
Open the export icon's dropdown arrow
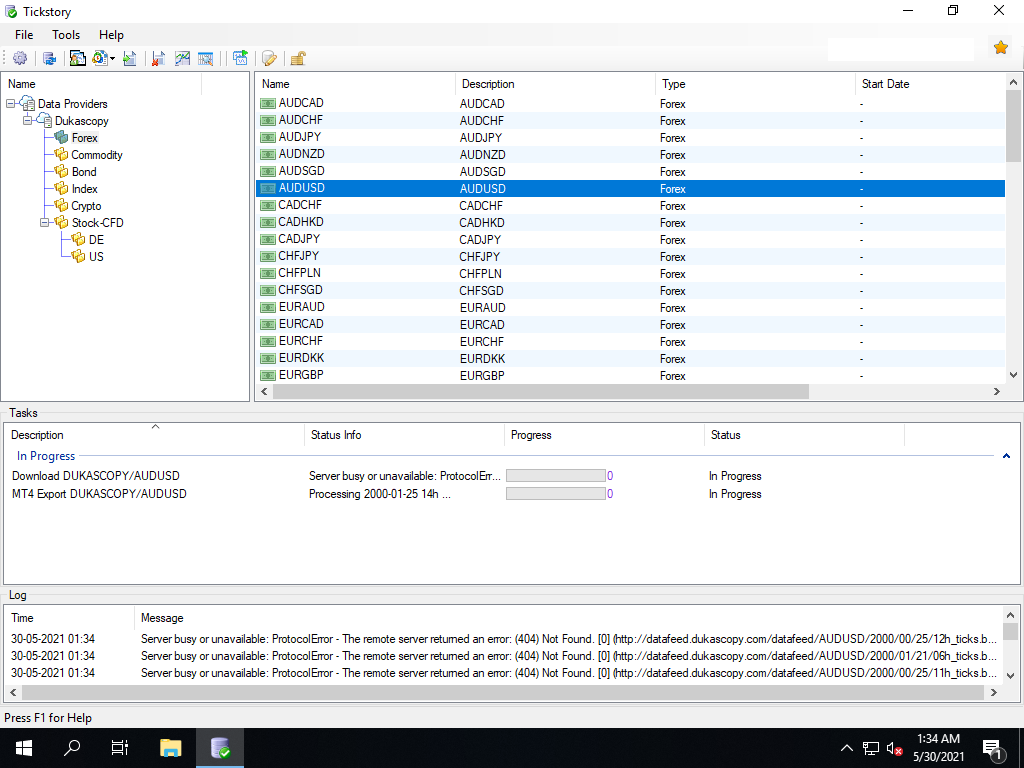(x=112, y=59)
